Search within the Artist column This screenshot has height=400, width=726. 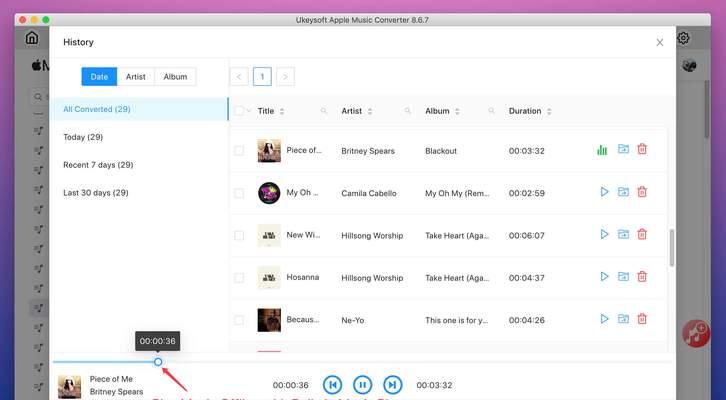pos(407,111)
